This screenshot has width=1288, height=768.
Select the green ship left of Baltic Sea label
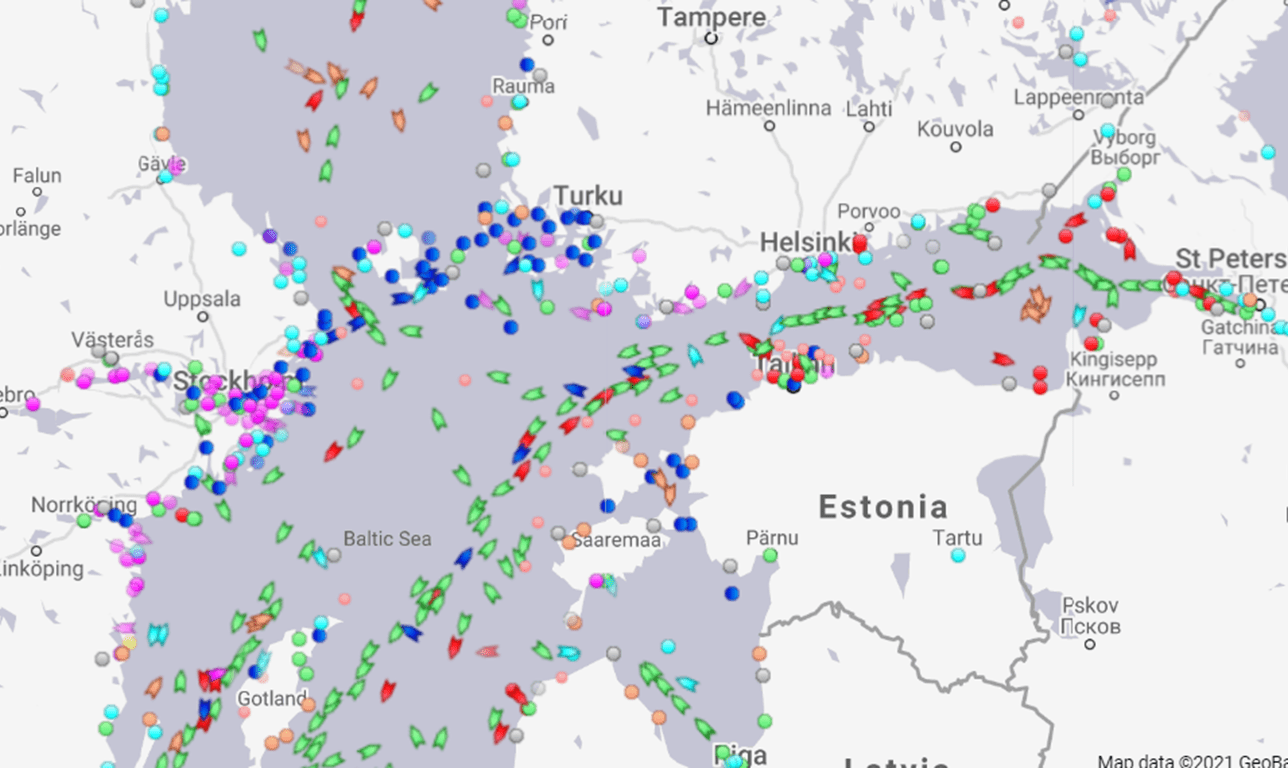[x=308, y=550]
